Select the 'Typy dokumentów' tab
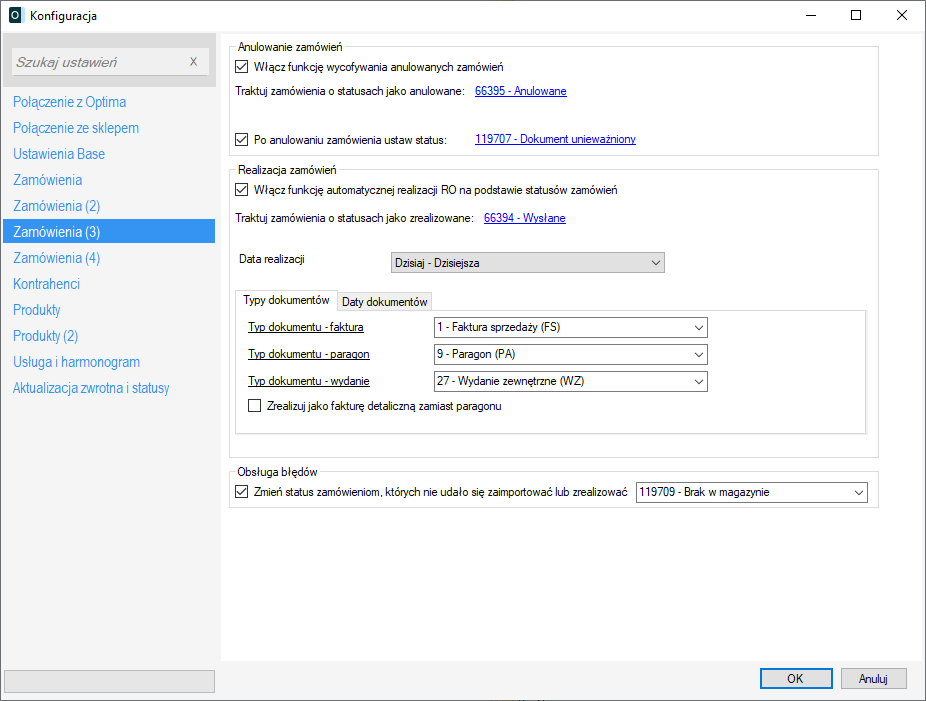This screenshot has width=926, height=701. click(x=286, y=301)
